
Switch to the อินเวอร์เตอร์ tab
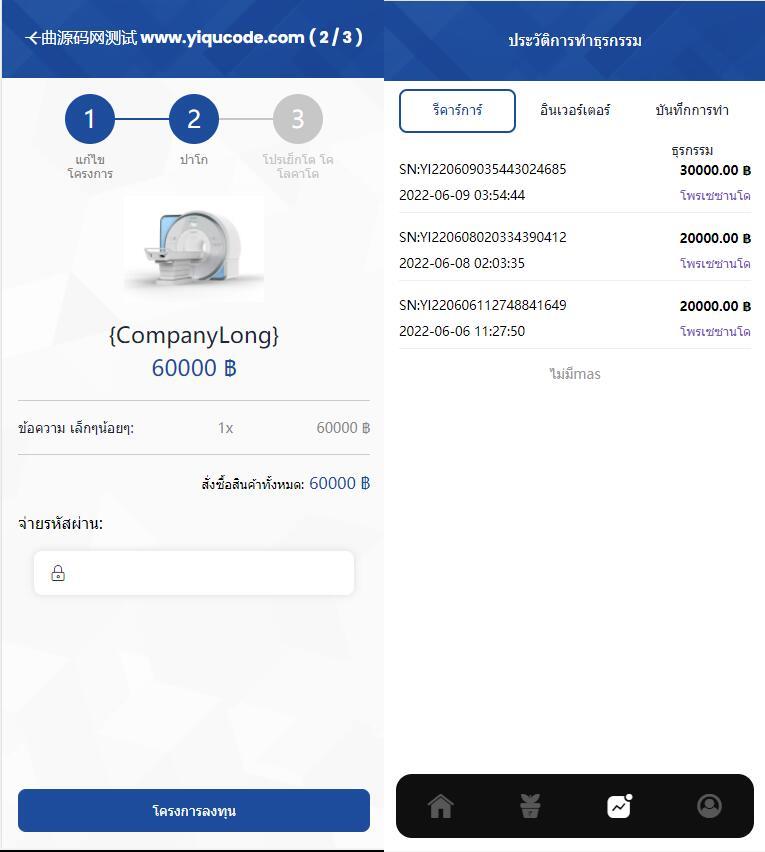pyautogui.click(x=575, y=111)
